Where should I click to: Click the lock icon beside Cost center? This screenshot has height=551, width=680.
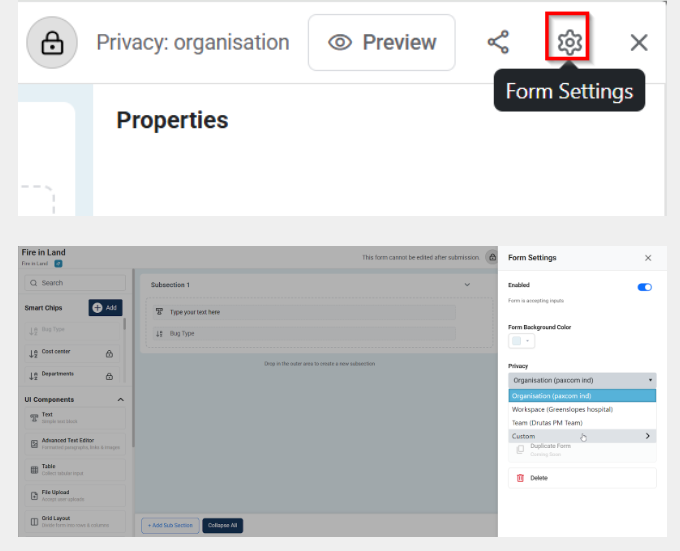(x=109, y=353)
